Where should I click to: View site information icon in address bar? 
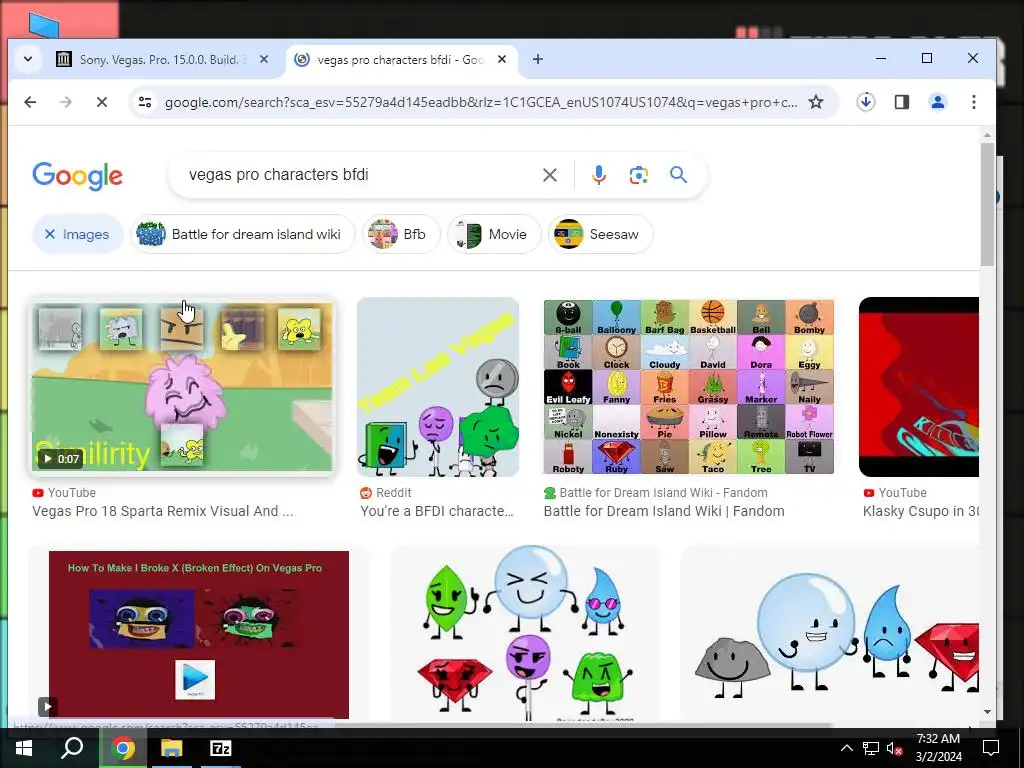click(145, 102)
